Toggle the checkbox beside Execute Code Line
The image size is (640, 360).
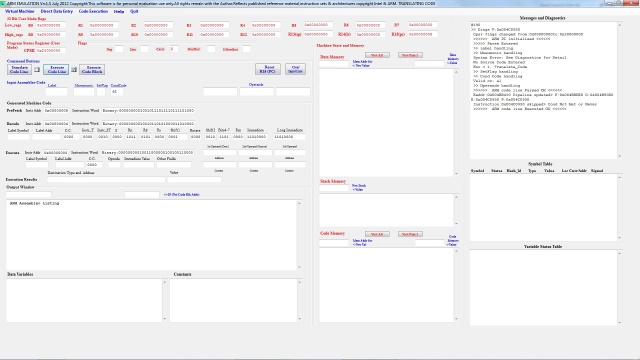74,70
